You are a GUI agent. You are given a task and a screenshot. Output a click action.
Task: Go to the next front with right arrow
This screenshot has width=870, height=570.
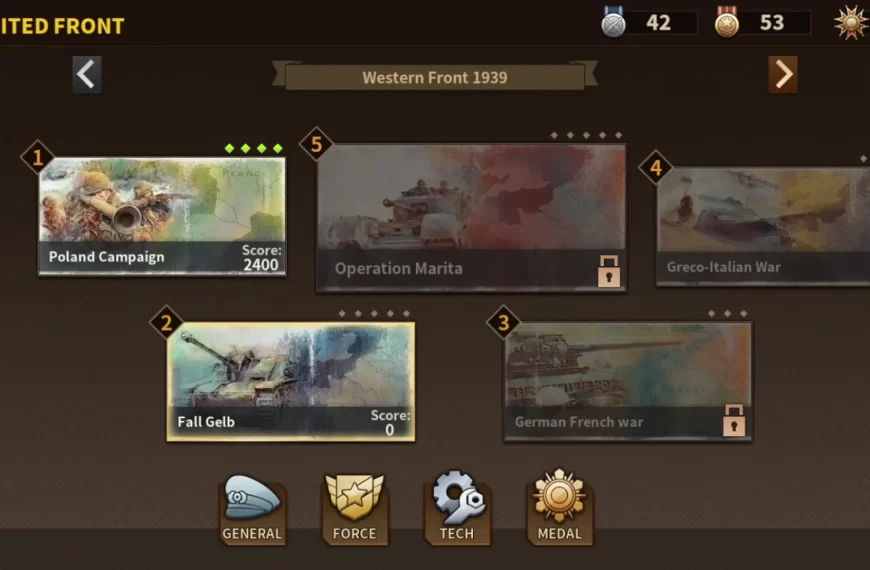783,74
